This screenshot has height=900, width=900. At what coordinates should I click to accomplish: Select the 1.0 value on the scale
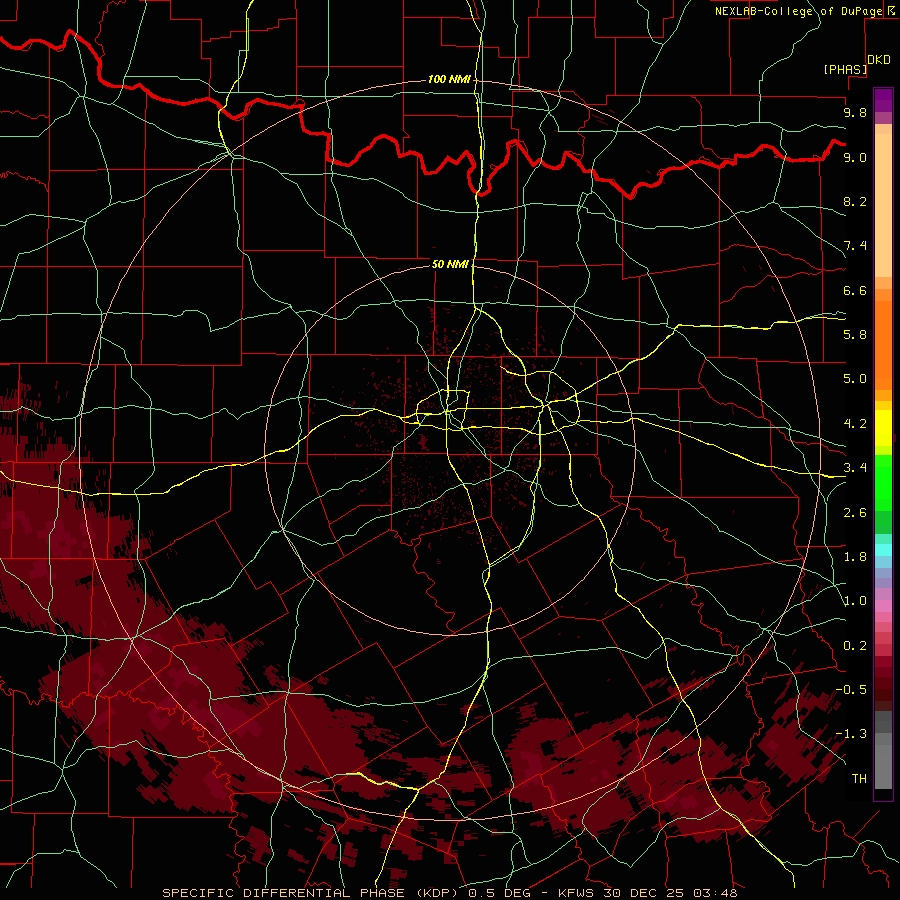[855, 601]
